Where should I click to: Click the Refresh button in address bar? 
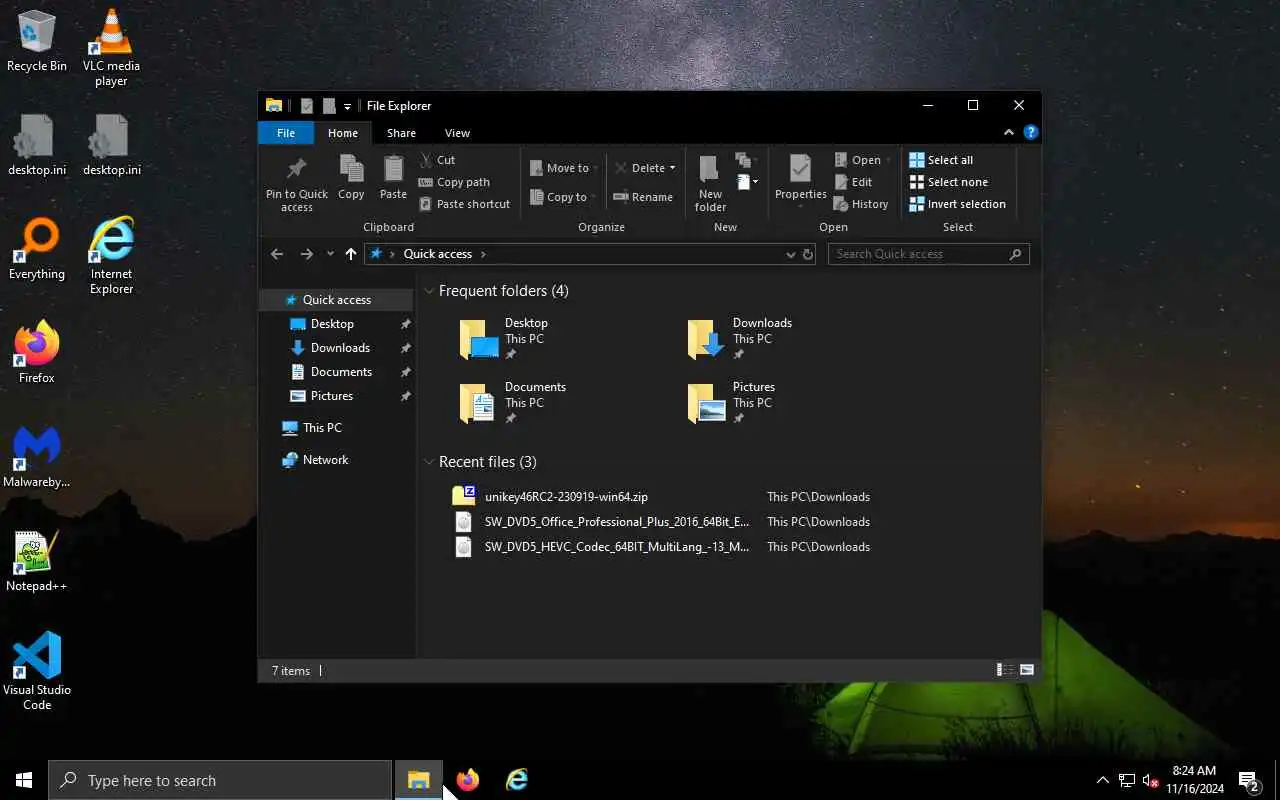pos(808,254)
